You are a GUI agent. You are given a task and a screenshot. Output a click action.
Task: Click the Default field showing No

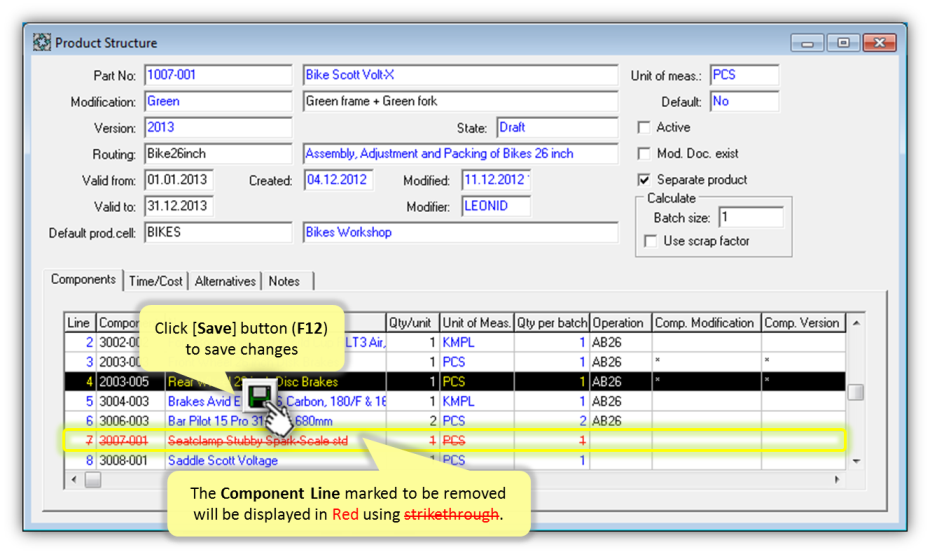744,101
